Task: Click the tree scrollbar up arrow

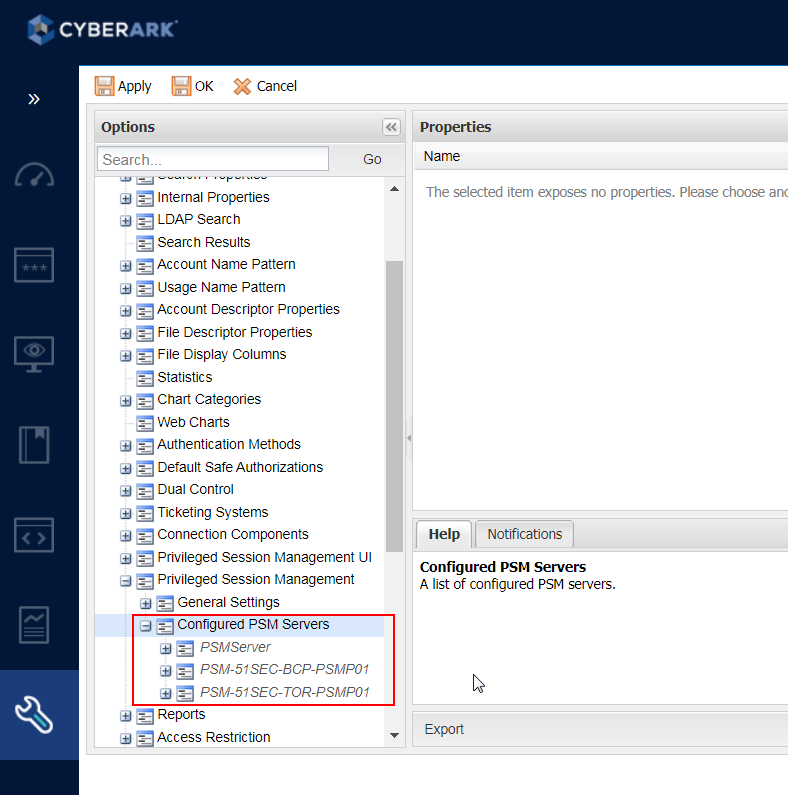Action: point(395,189)
